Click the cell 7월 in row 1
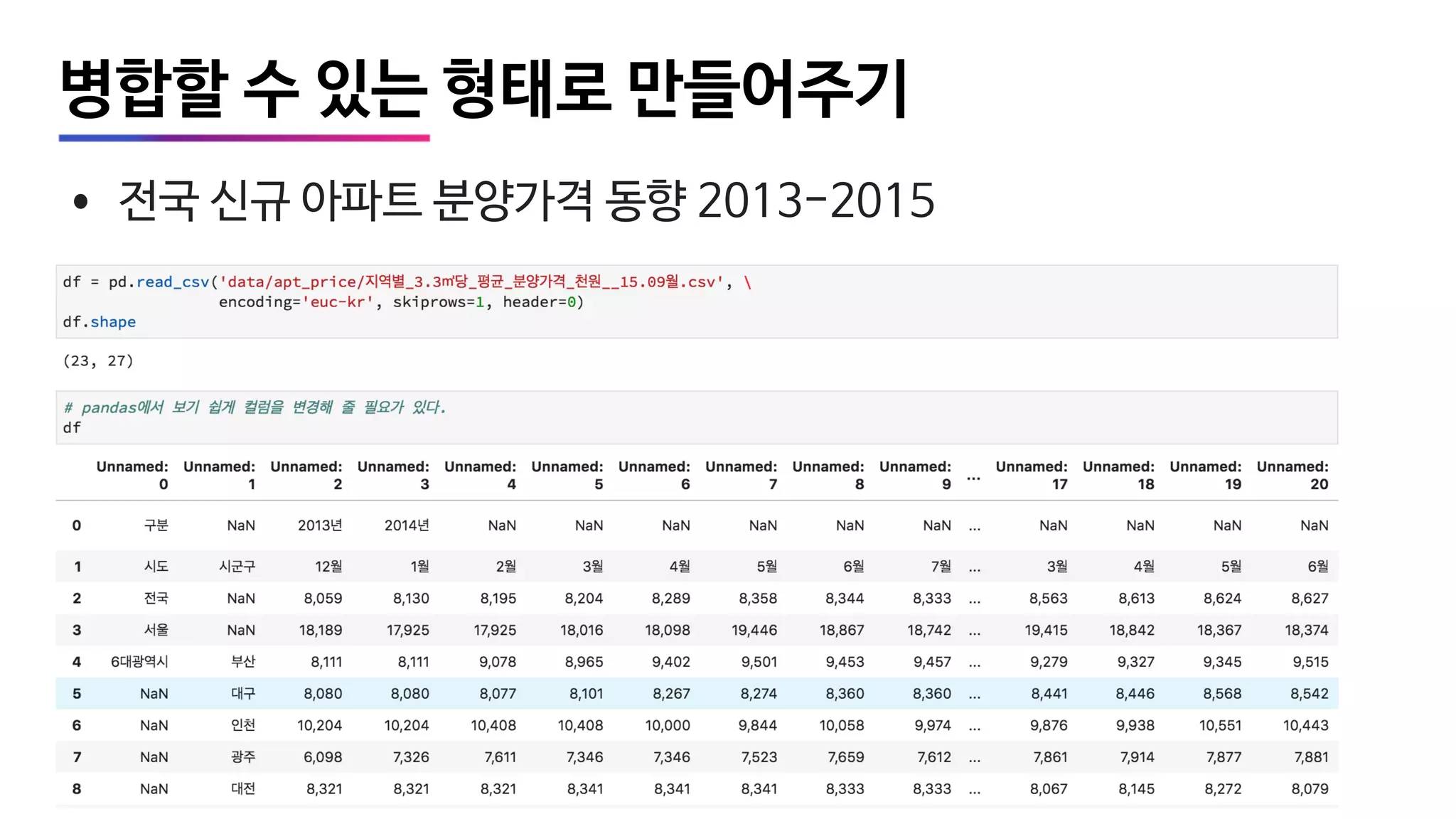 pyautogui.click(x=941, y=567)
